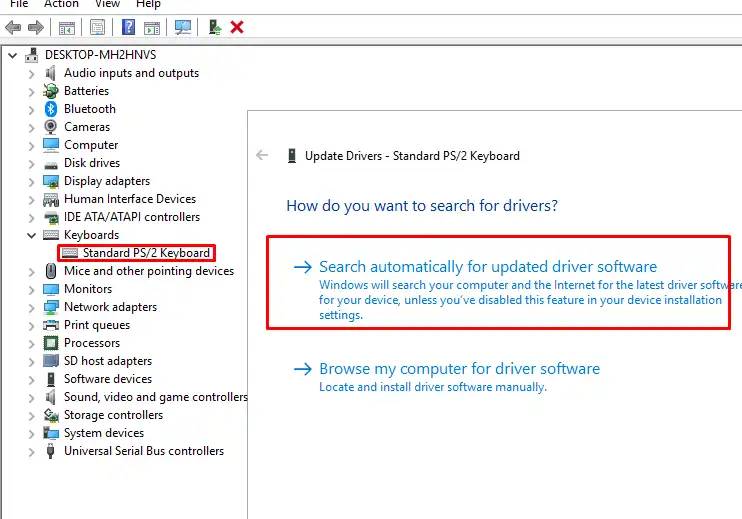Open the Help icon in the toolbar

[128, 27]
